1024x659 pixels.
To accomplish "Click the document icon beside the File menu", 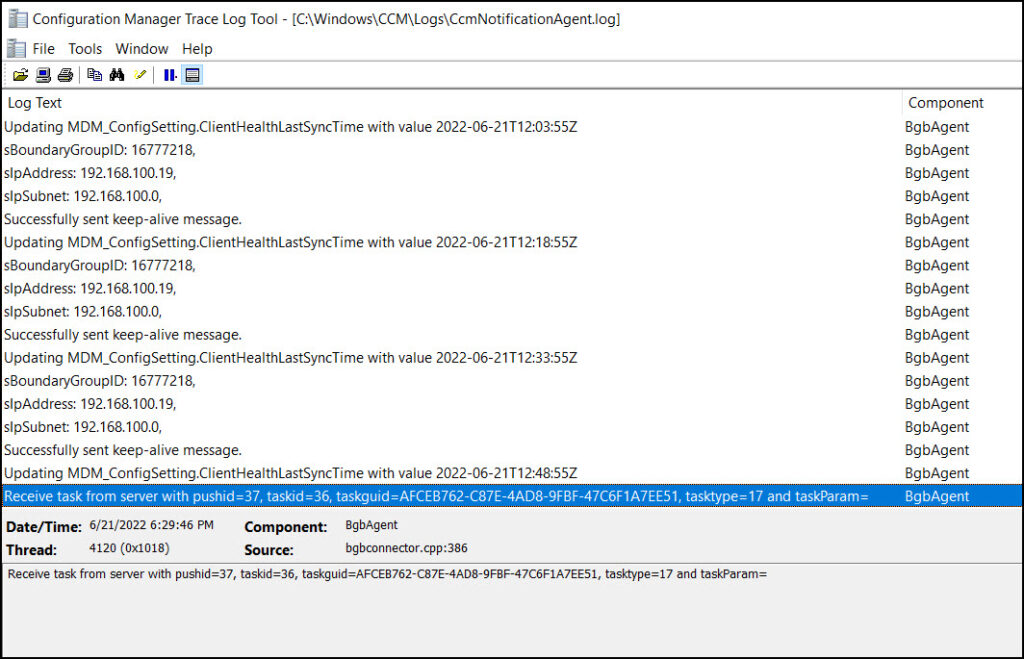I will click(16, 49).
